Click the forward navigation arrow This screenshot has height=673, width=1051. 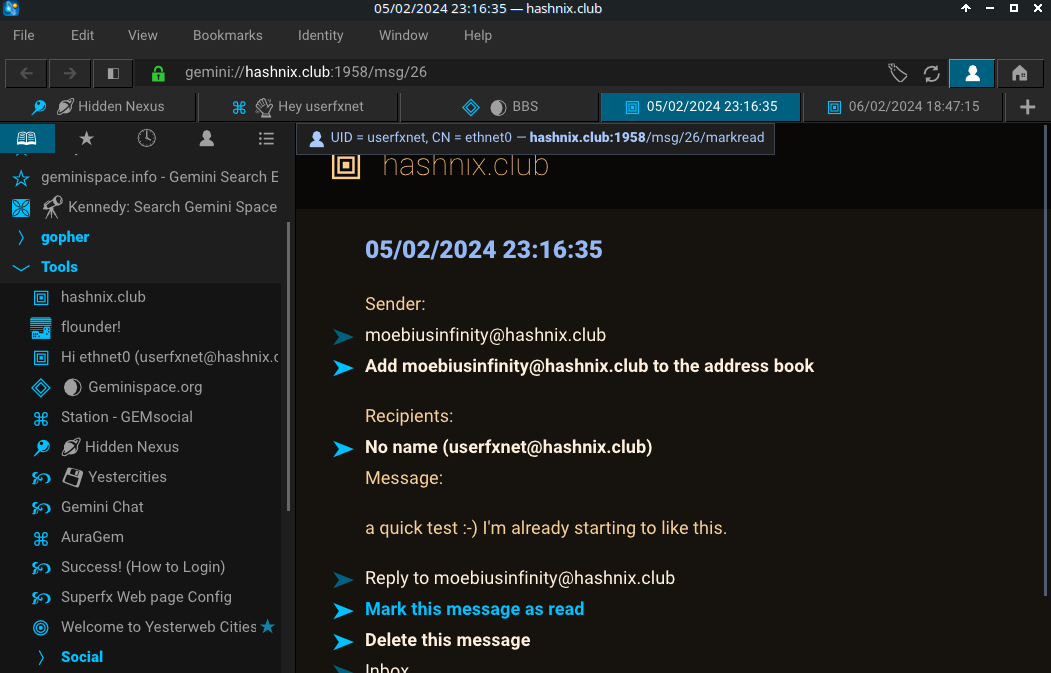pos(70,73)
